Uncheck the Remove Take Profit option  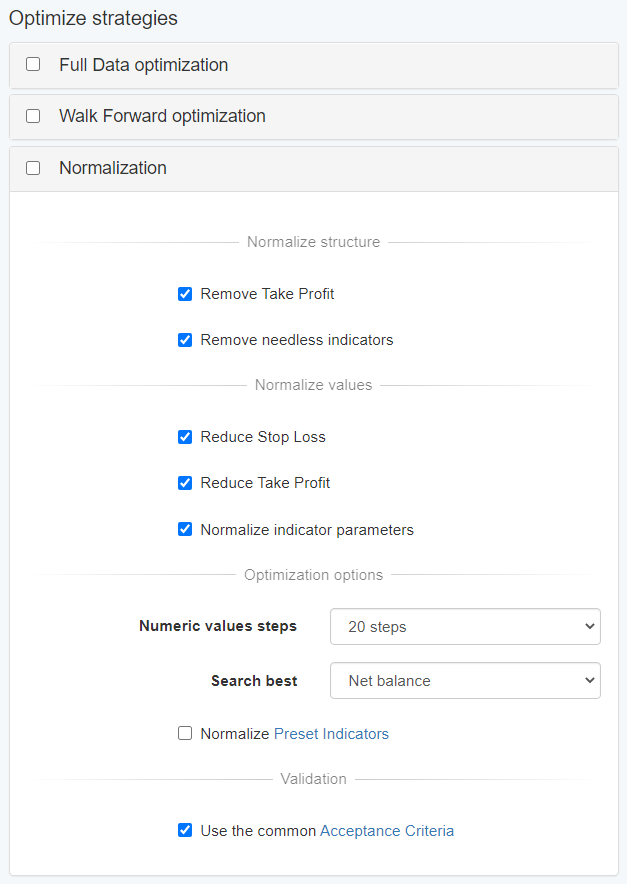coord(185,294)
